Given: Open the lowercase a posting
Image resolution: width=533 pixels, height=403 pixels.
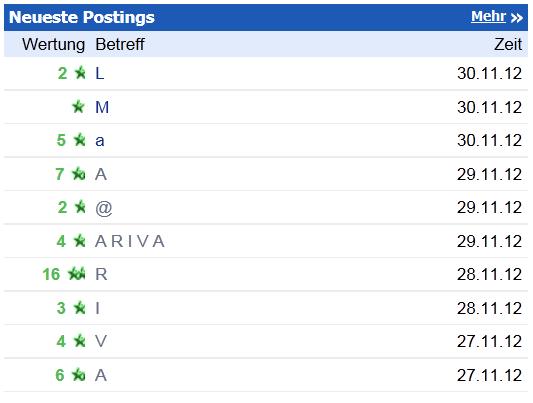Looking at the screenshot, I should pos(100,140).
